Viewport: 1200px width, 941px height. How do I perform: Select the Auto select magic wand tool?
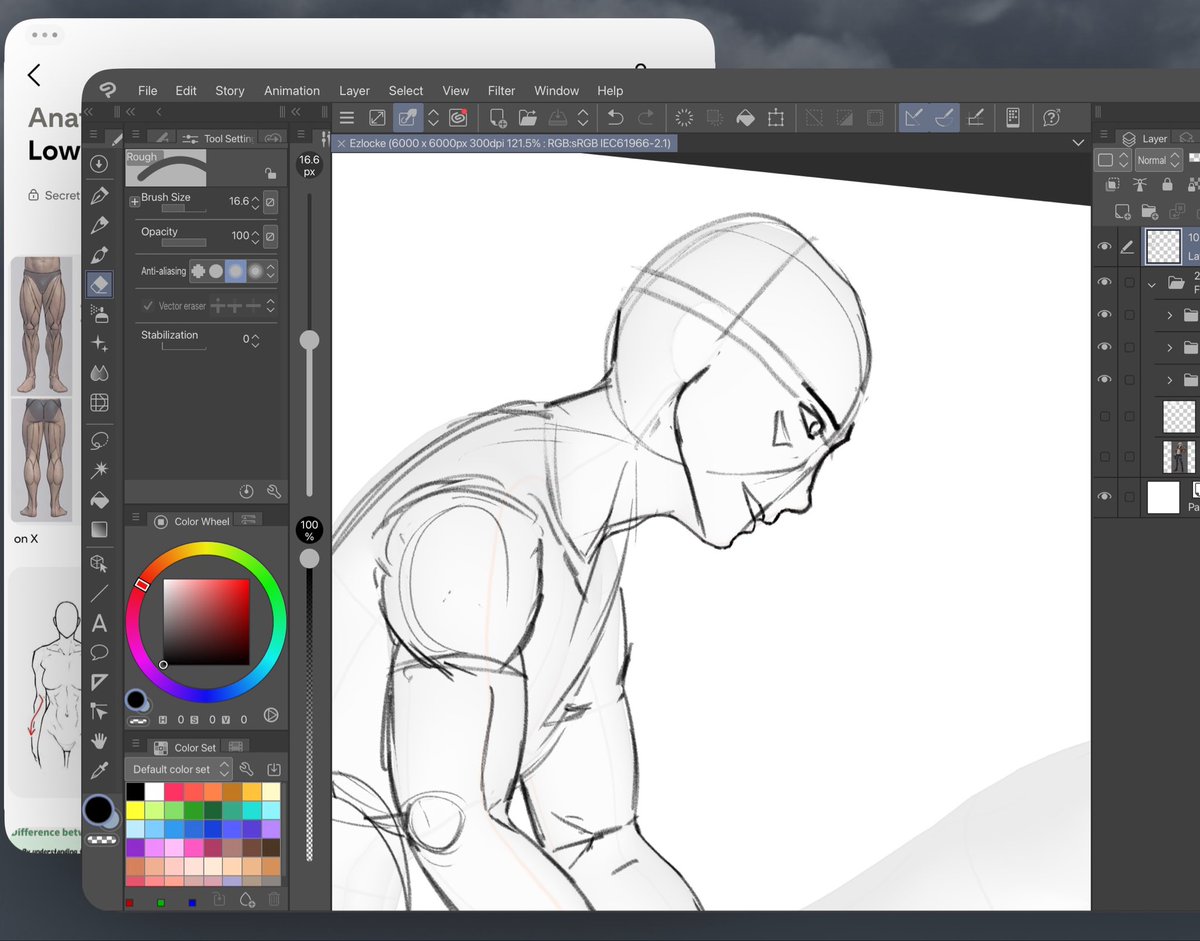click(x=99, y=470)
